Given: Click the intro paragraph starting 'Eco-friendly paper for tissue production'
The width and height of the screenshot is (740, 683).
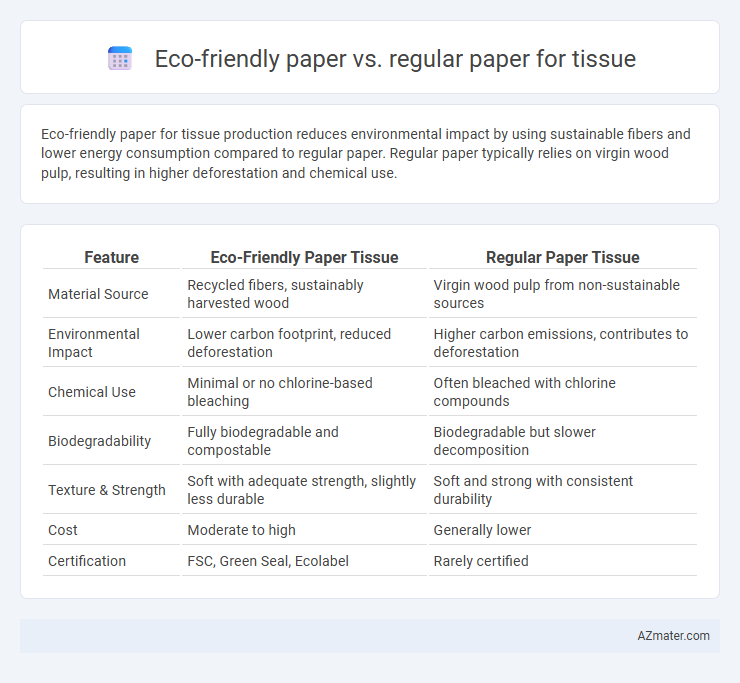Looking at the screenshot, I should click(365, 153).
